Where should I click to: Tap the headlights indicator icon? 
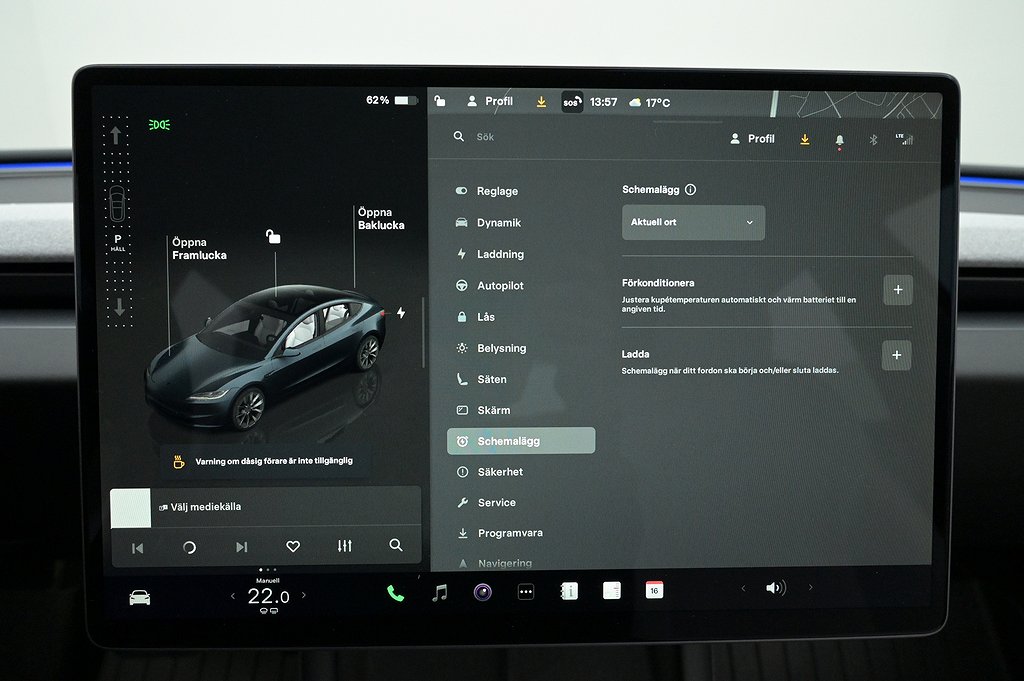click(x=159, y=125)
